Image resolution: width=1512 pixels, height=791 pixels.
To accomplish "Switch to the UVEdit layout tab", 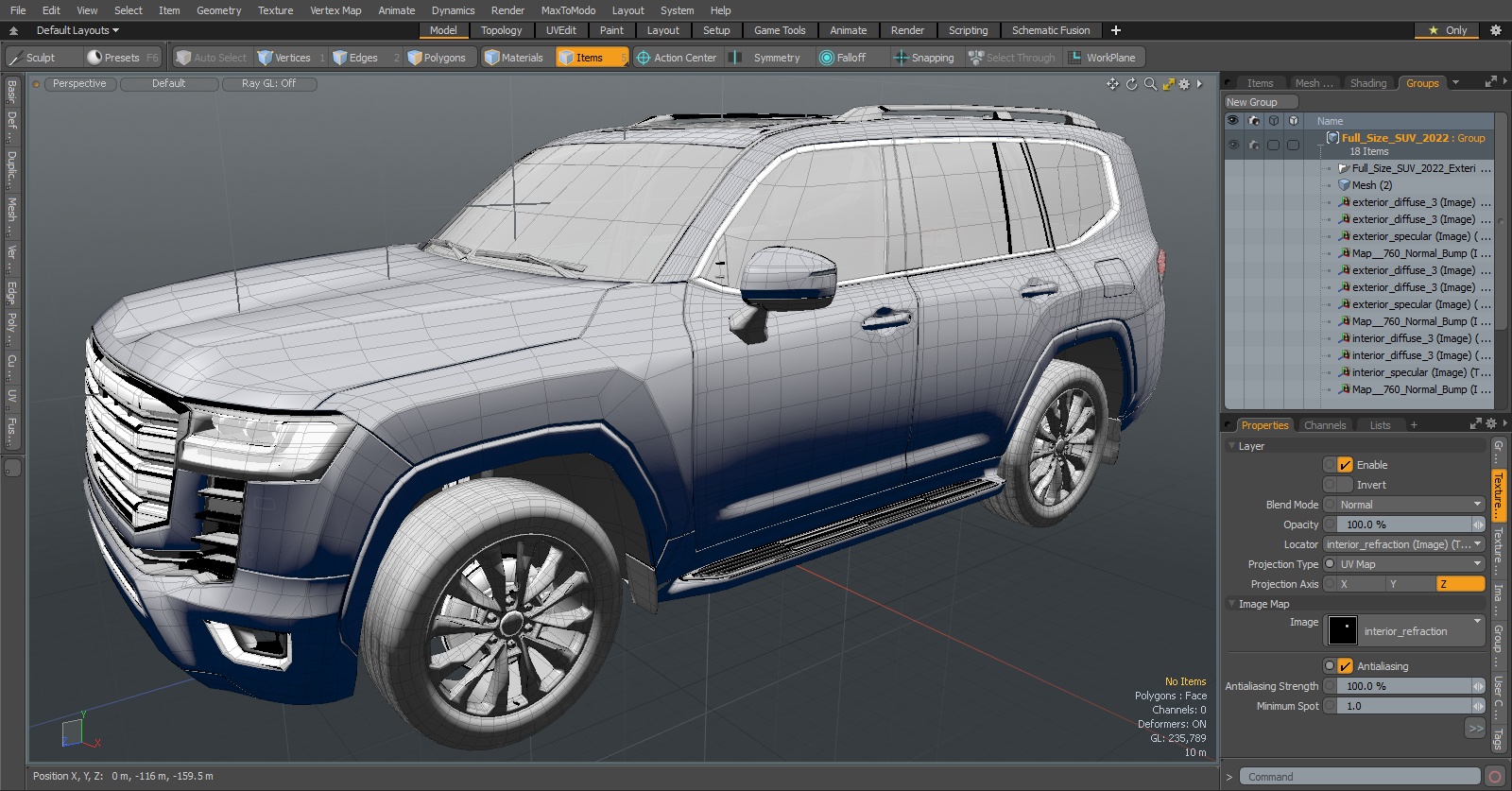I will pos(560,30).
